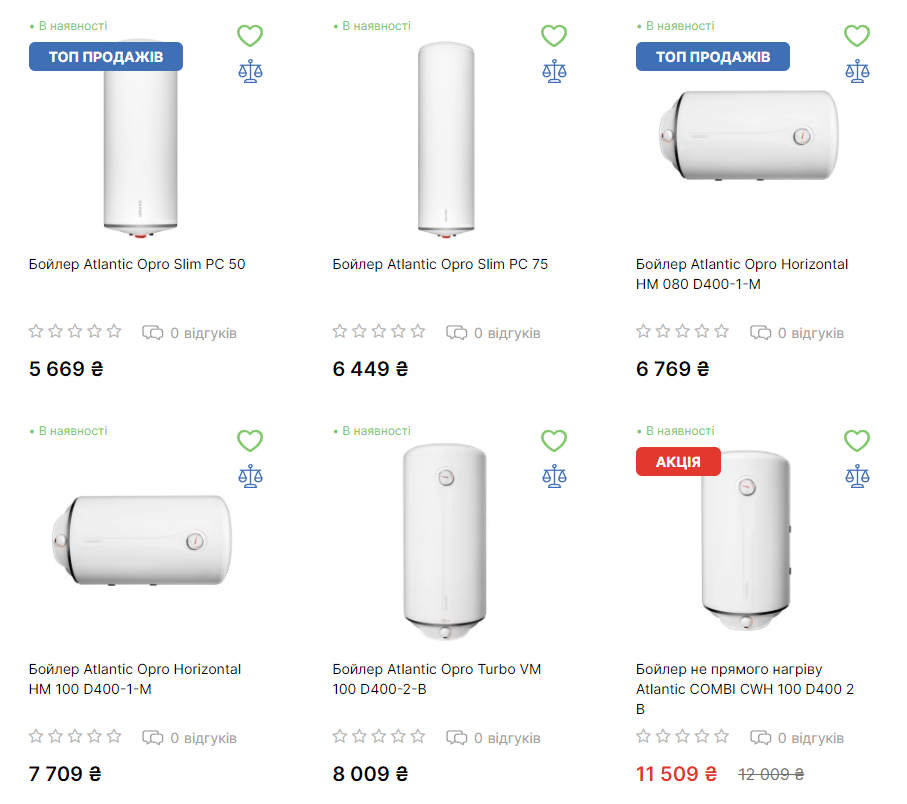Open Бойлер Atlantic Opro Slim PC 50 link
Screen dimensions: 907x804
coord(137,265)
